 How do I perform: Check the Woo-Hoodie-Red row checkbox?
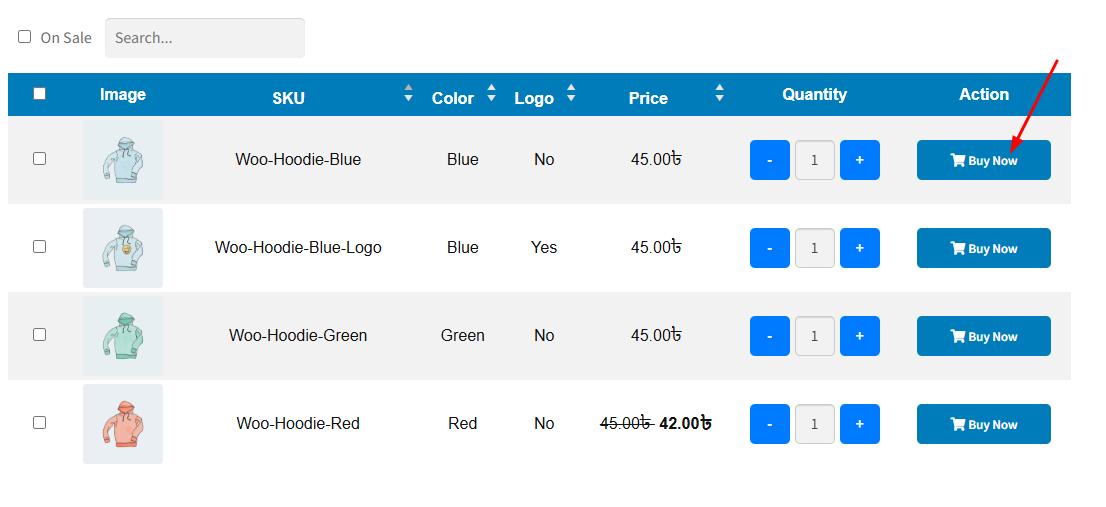[39, 422]
